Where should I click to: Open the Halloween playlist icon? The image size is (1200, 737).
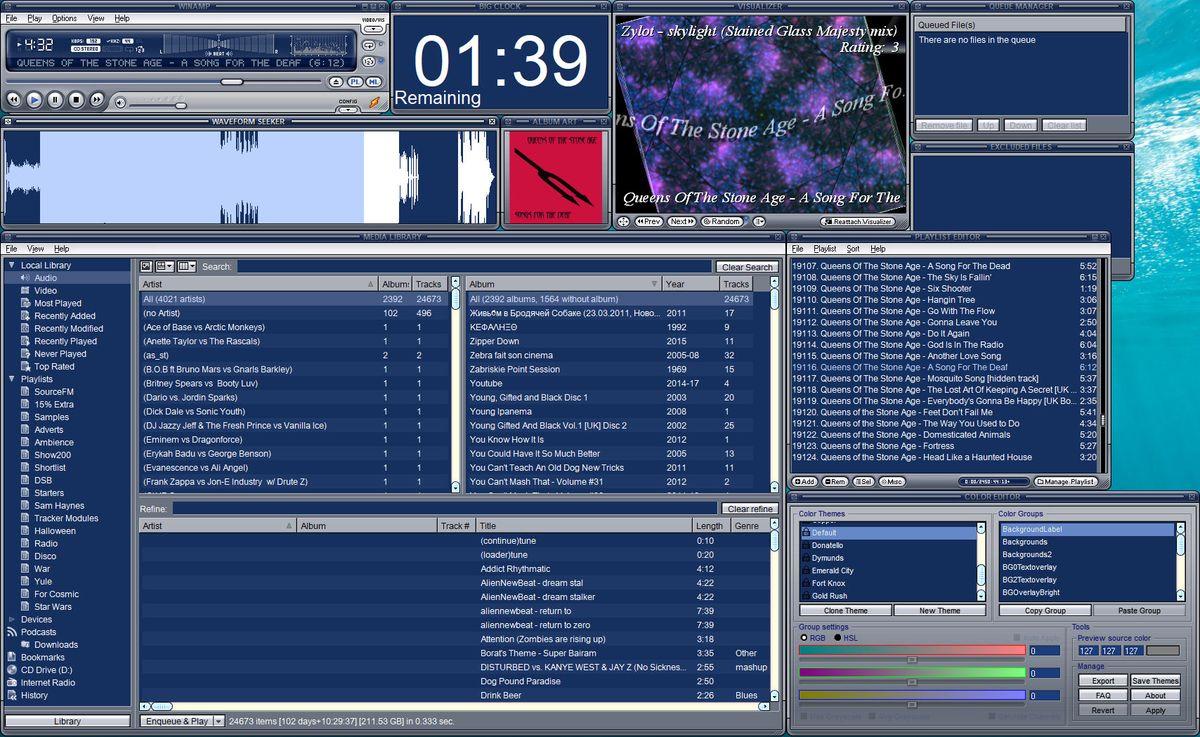[x=25, y=531]
